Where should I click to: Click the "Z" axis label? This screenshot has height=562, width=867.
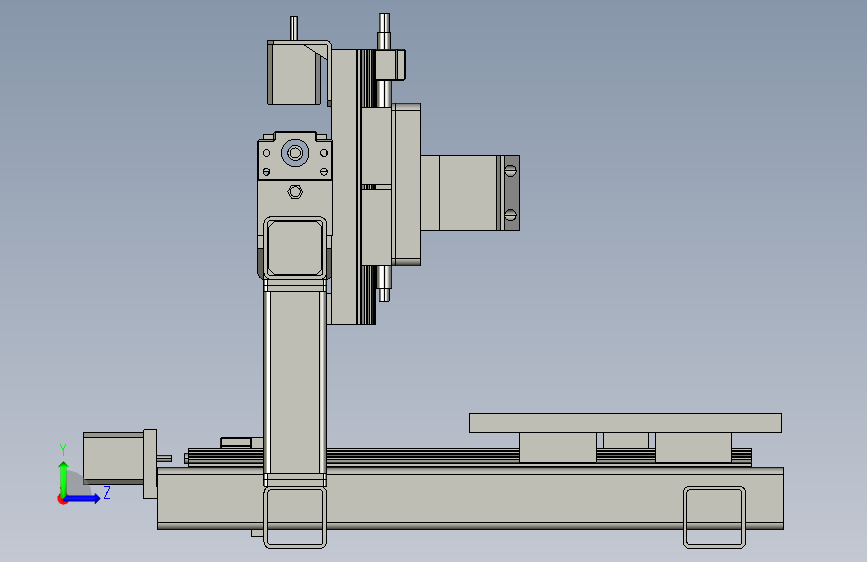click(x=107, y=492)
